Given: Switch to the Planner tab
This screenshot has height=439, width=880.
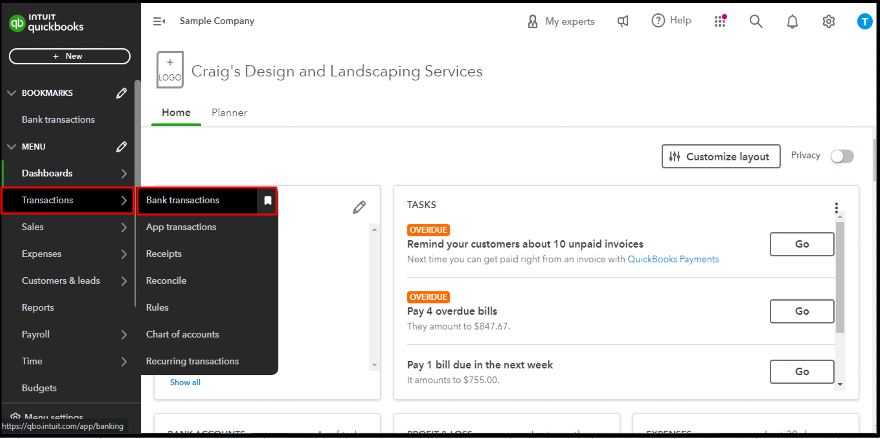Looking at the screenshot, I should click(x=229, y=113).
